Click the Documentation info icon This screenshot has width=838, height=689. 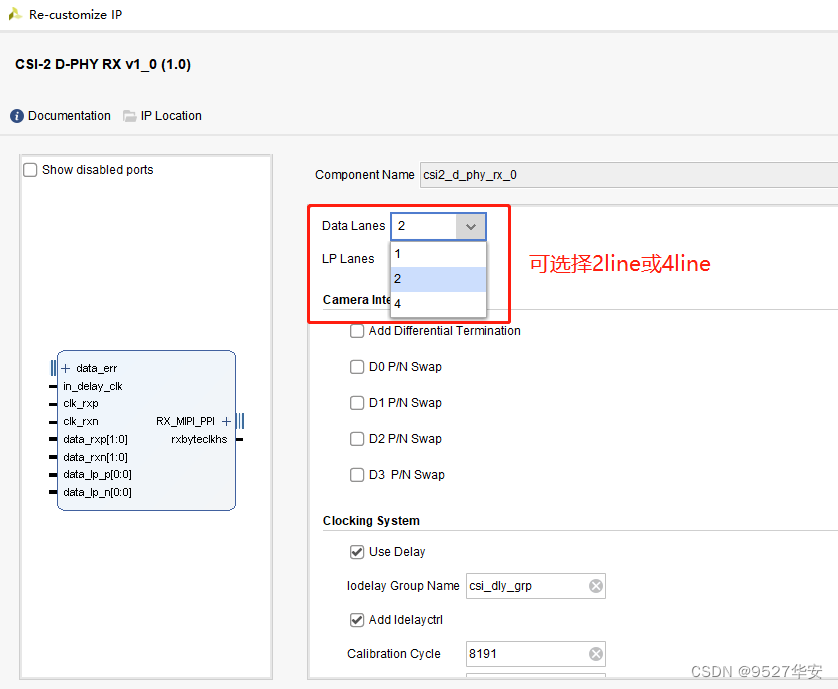[x=17, y=116]
